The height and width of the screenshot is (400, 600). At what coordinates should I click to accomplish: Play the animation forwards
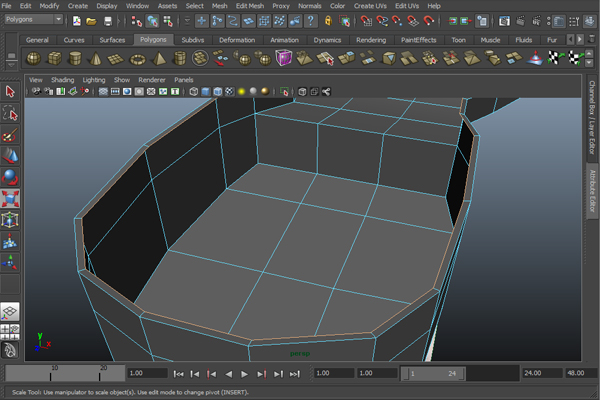click(x=244, y=374)
